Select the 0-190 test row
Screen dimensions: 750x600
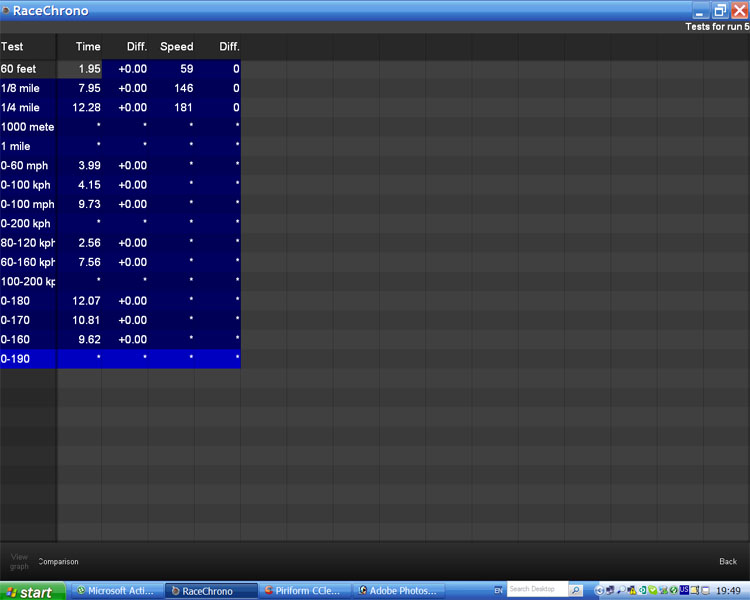(27, 358)
